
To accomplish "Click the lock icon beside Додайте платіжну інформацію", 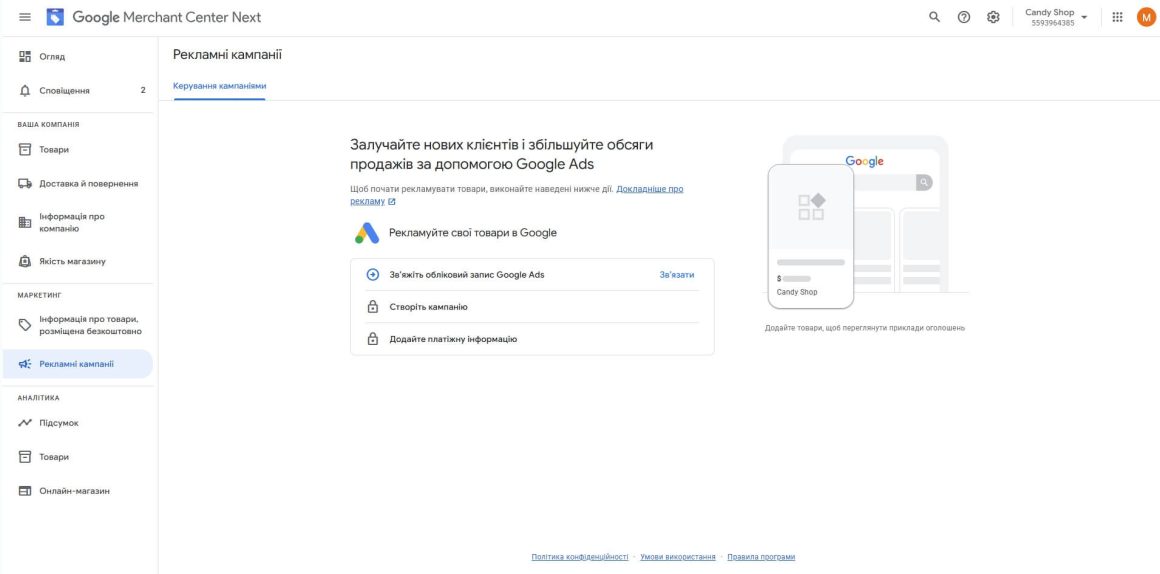I will (373, 340).
